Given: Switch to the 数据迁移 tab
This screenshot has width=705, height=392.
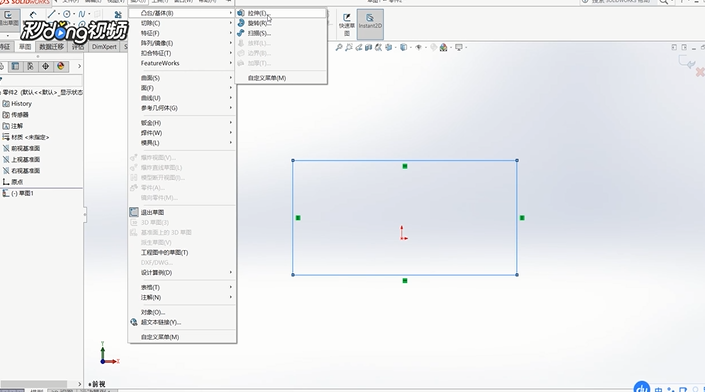Looking at the screenshot, I should pyautogui.click(x=52, y=47).
